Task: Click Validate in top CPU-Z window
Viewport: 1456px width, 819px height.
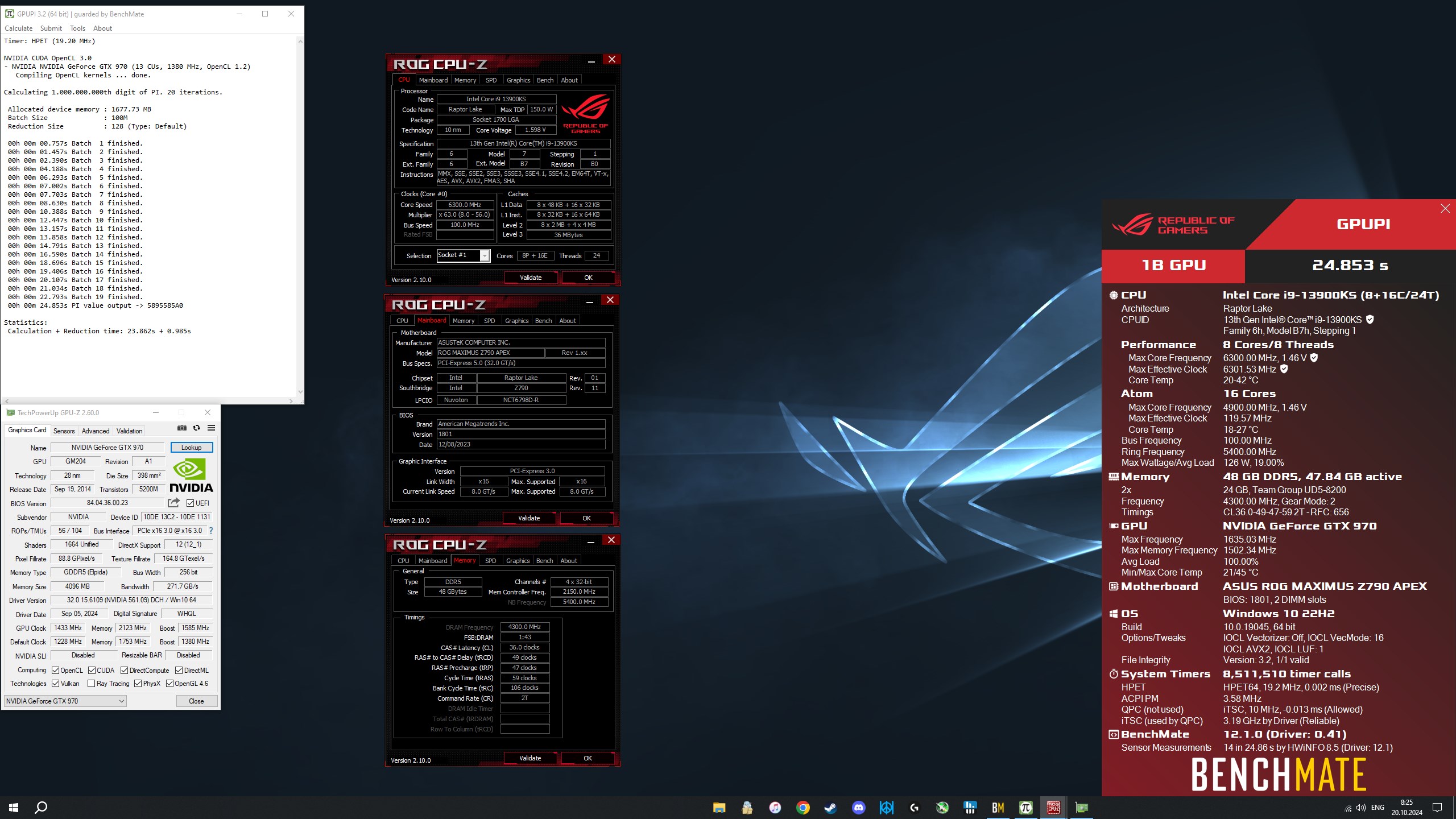Action: click(531, 278)
